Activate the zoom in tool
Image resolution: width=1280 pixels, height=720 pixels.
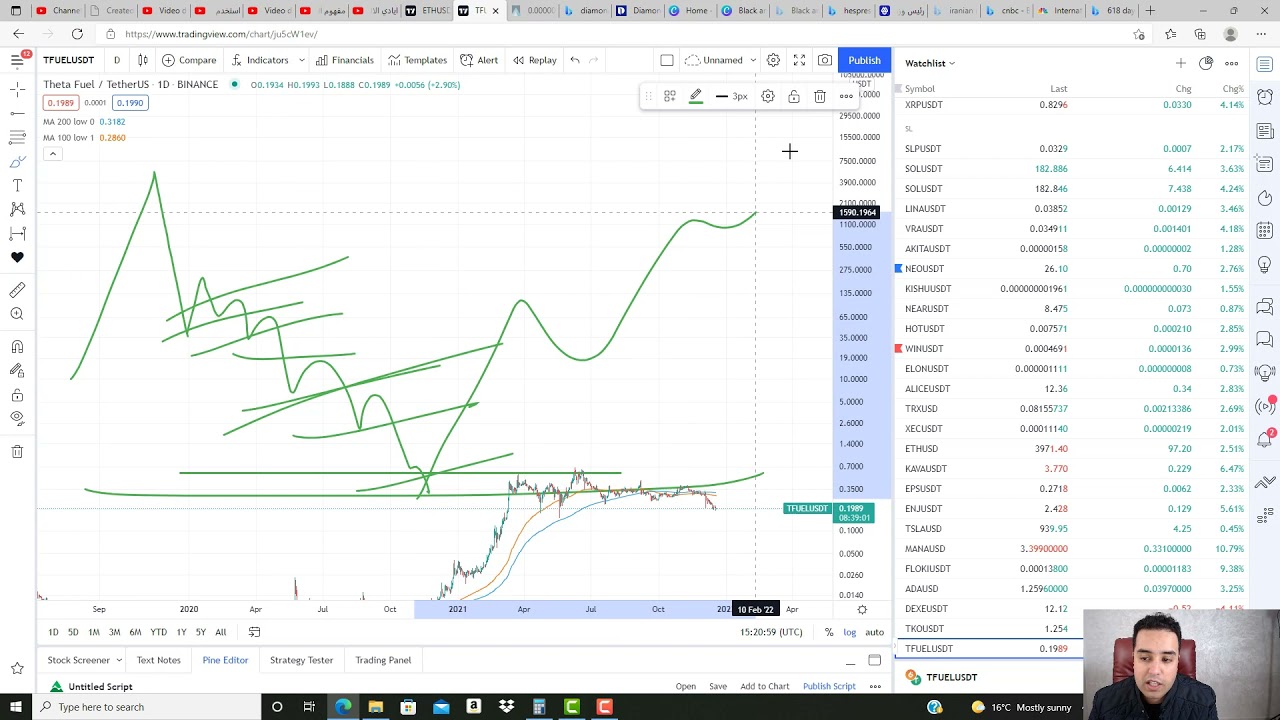click(17, 314)
